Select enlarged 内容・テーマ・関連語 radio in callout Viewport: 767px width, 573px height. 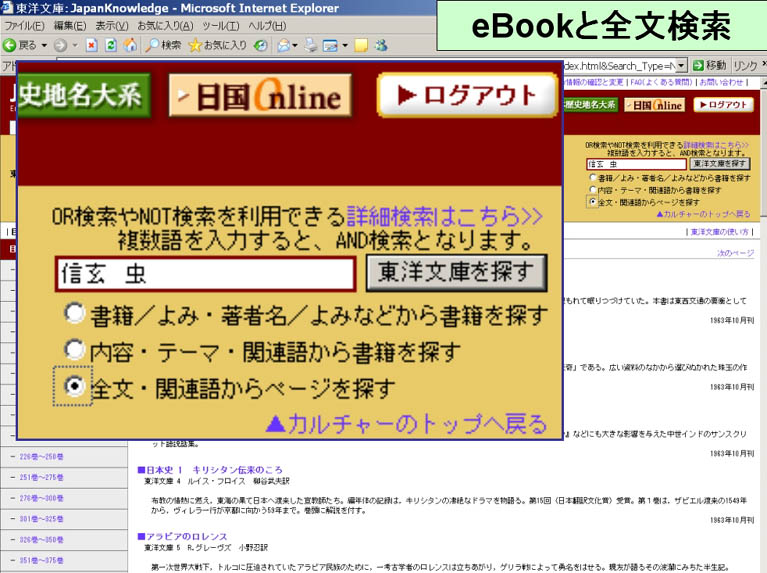pos(74,349)
